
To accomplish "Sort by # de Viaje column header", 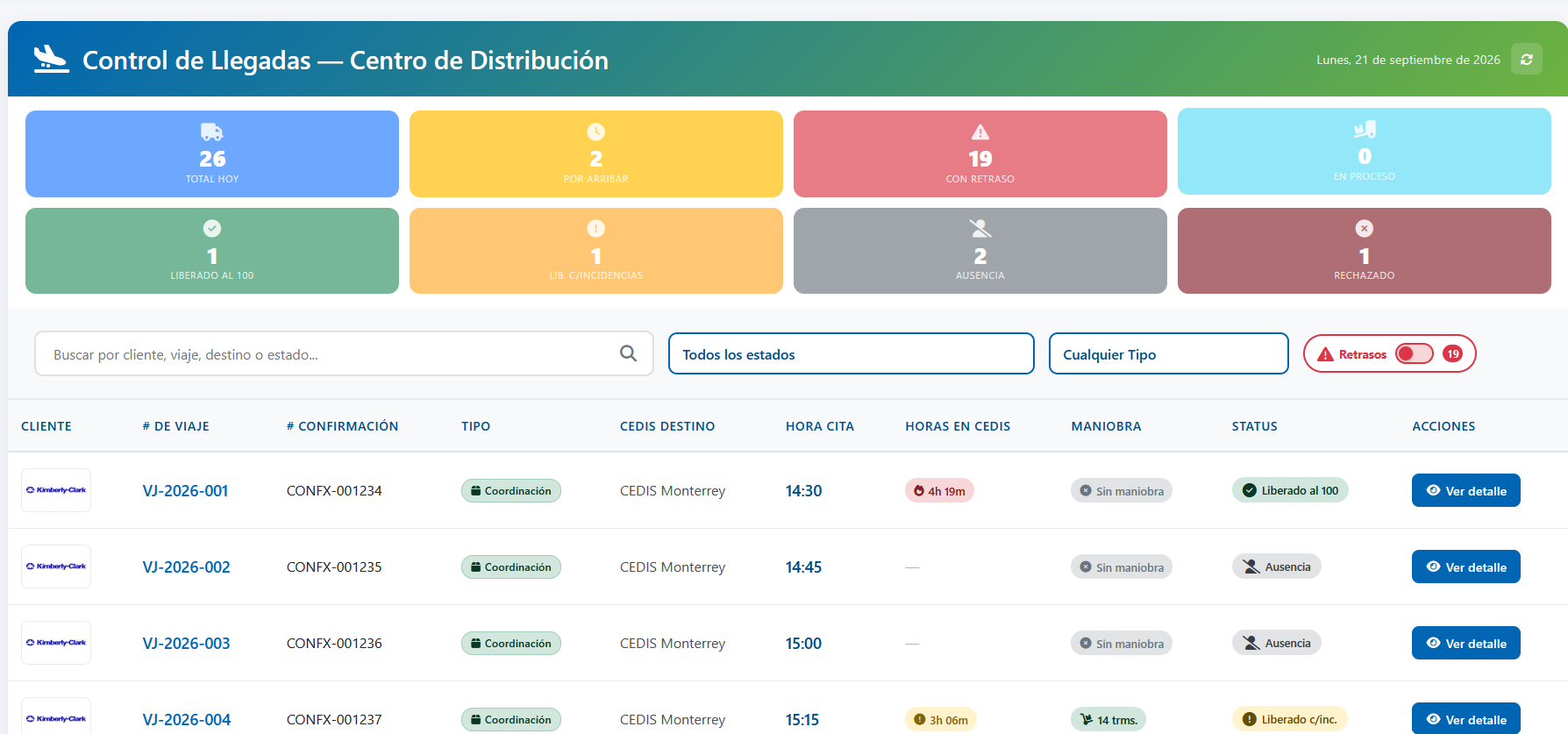I will click(x=175, y=426).
